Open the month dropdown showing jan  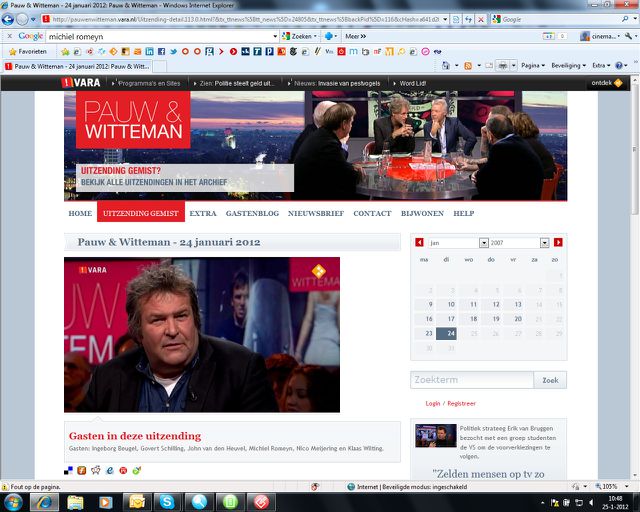484,243
